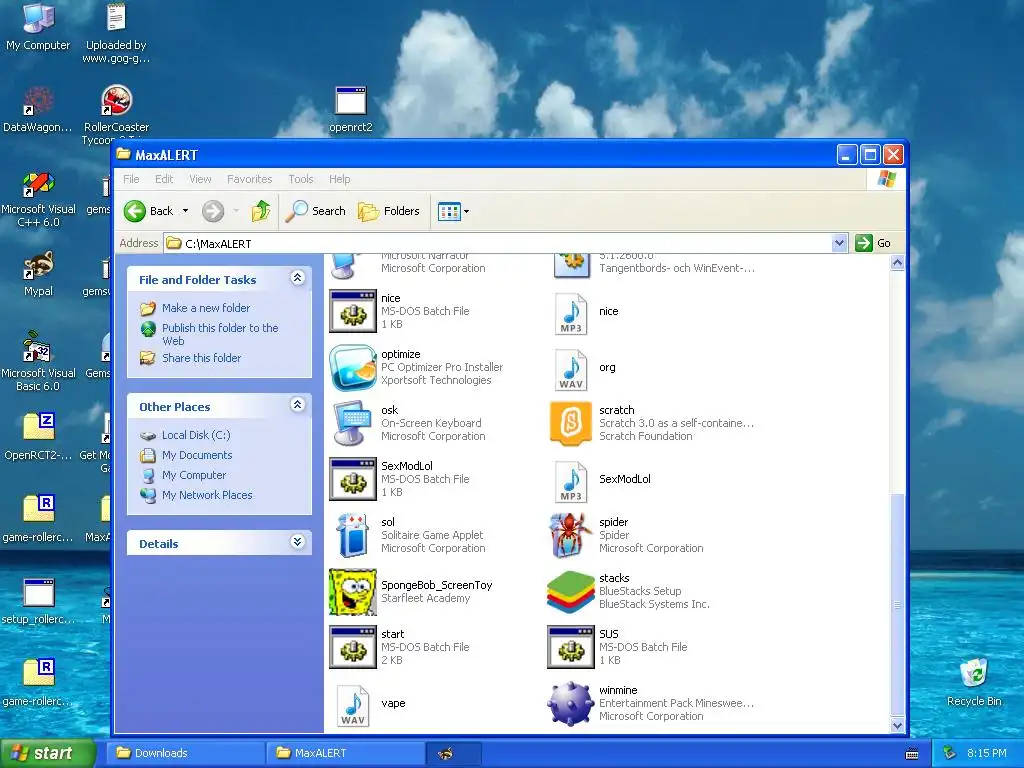Select the scratch application icon
1024x768 pixels.
click(x=571, y=423)
